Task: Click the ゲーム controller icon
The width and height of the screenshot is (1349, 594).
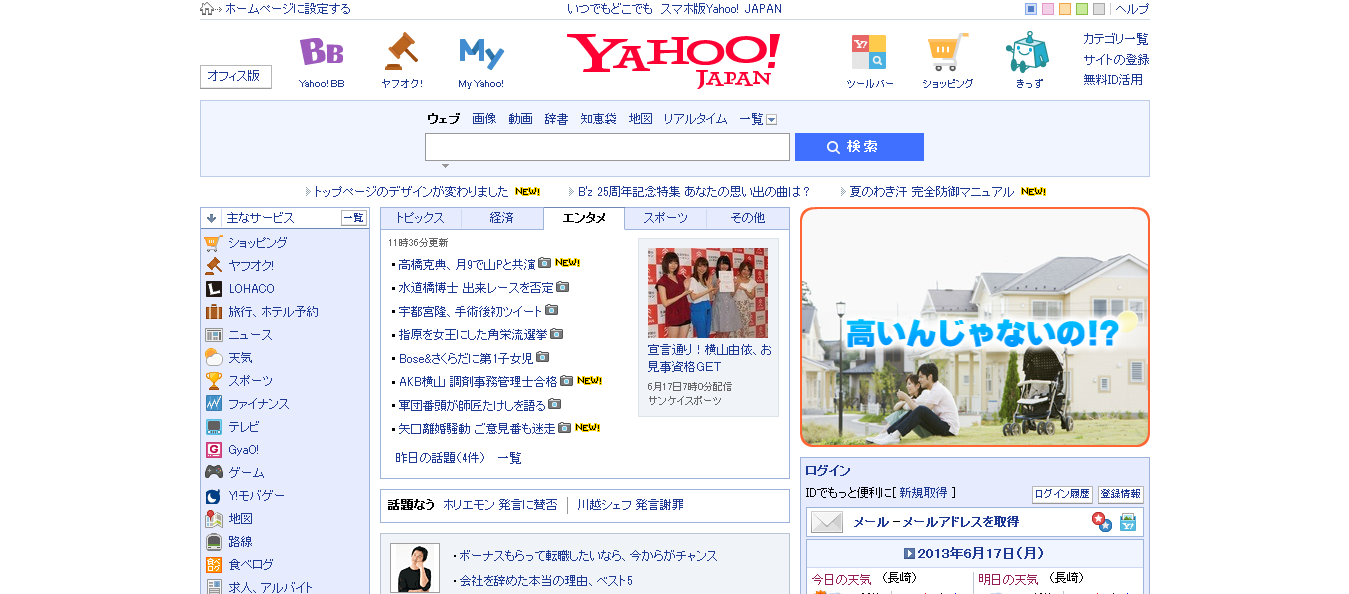Action: coord(213,473)
